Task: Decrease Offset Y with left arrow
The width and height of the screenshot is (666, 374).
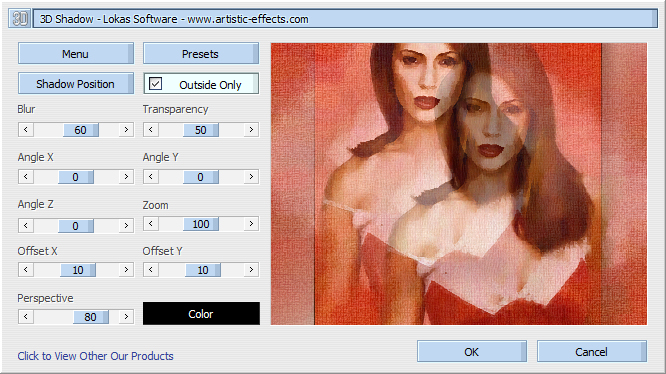Action: [151, 270]
